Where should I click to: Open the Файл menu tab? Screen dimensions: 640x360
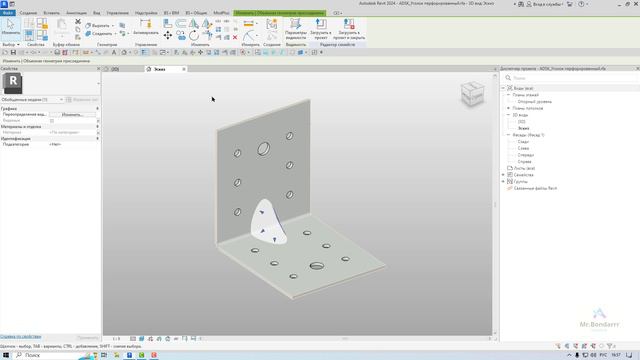(8, 13)
